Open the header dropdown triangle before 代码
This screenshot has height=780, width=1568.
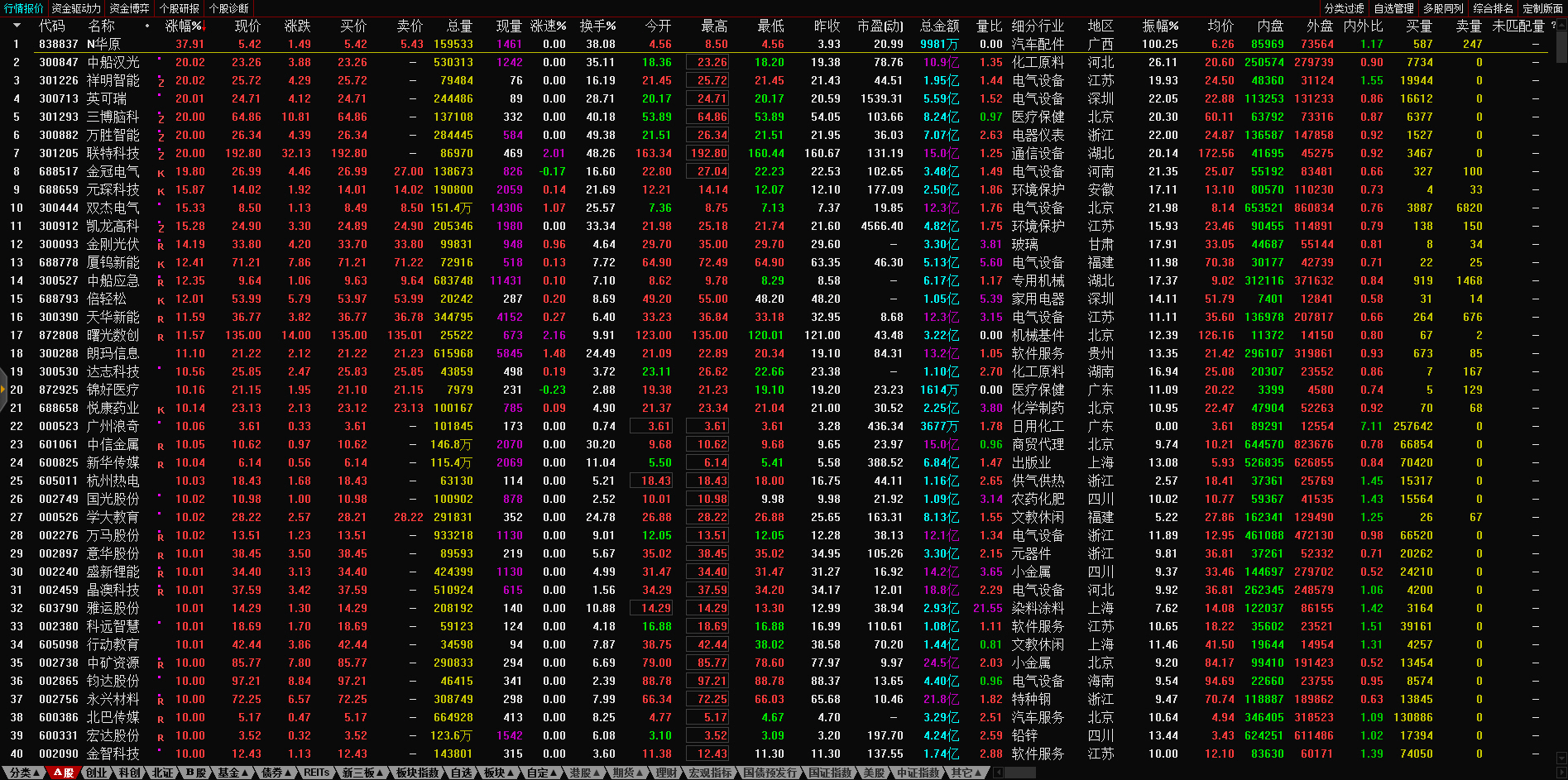(17, 26)
